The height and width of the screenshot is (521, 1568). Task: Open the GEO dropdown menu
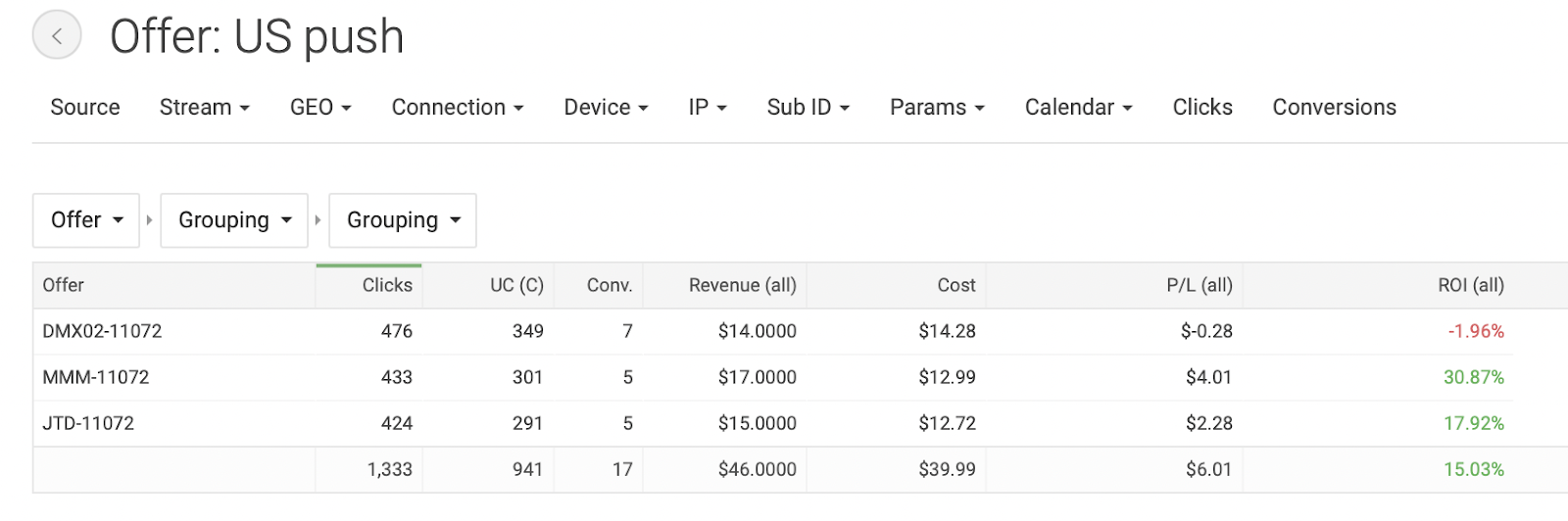coord(320,108)
